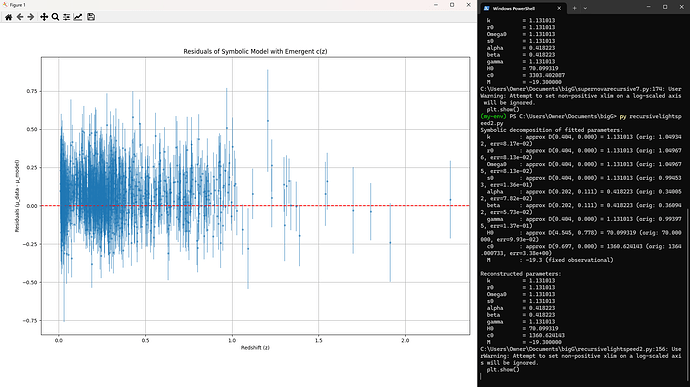Close the Windows PowerShell tab
This screenshot has height=387, width=690.
(x=559, y=8)
